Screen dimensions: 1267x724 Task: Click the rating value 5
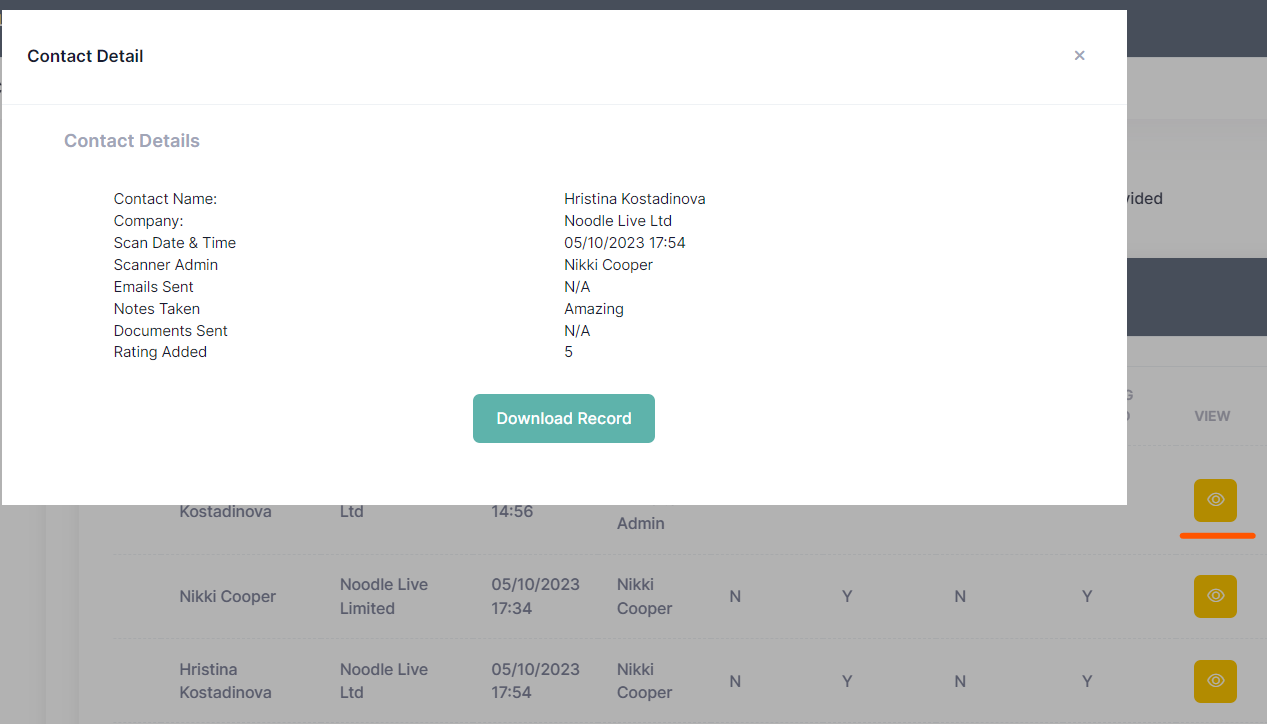click(568, 352)
